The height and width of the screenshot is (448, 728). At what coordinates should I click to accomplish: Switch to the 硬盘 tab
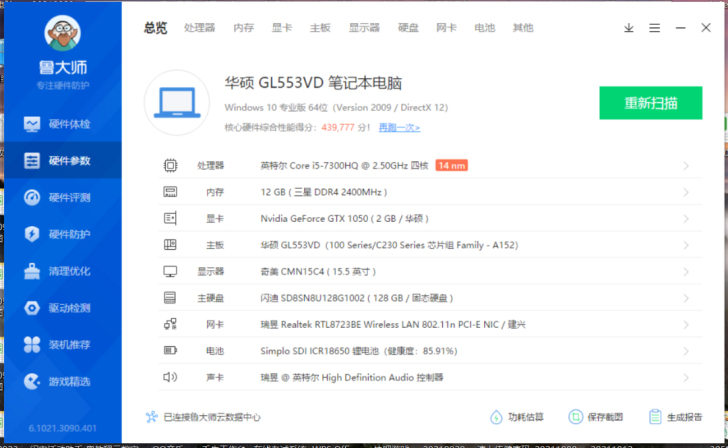[x=409, y=28]
